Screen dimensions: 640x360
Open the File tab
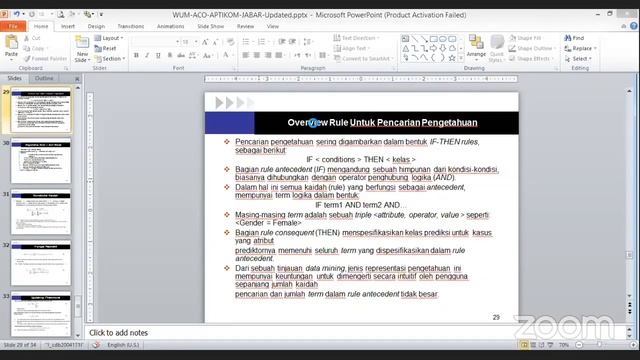click(x=13, y=26)
